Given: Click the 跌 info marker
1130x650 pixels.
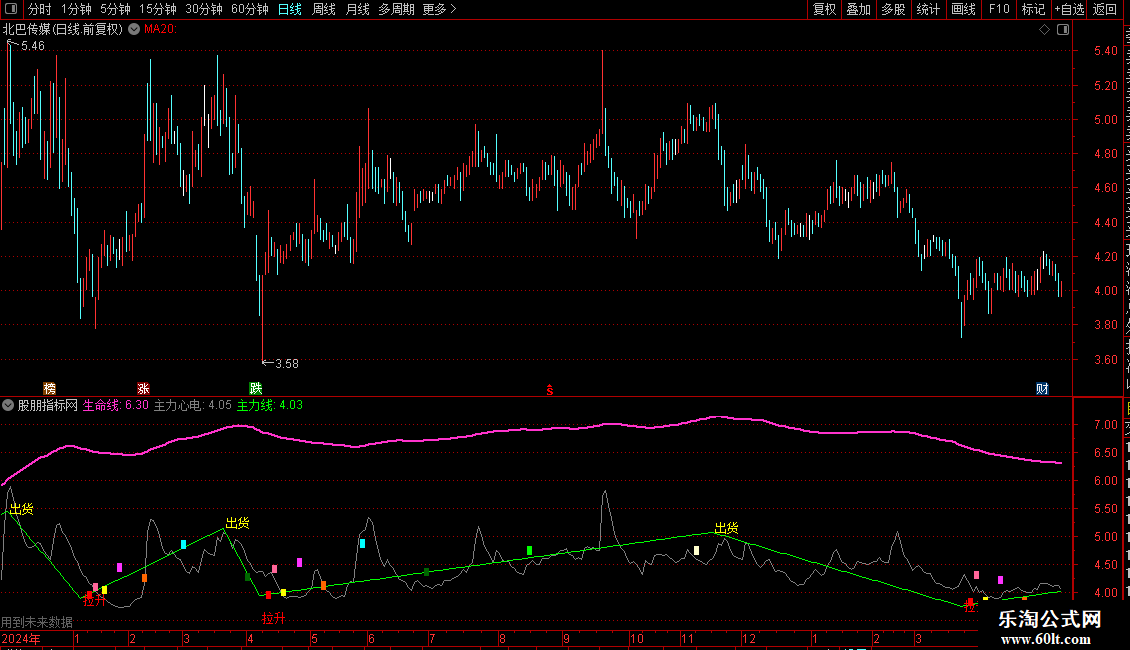Looking at the screenshot, I should [256, 388].
